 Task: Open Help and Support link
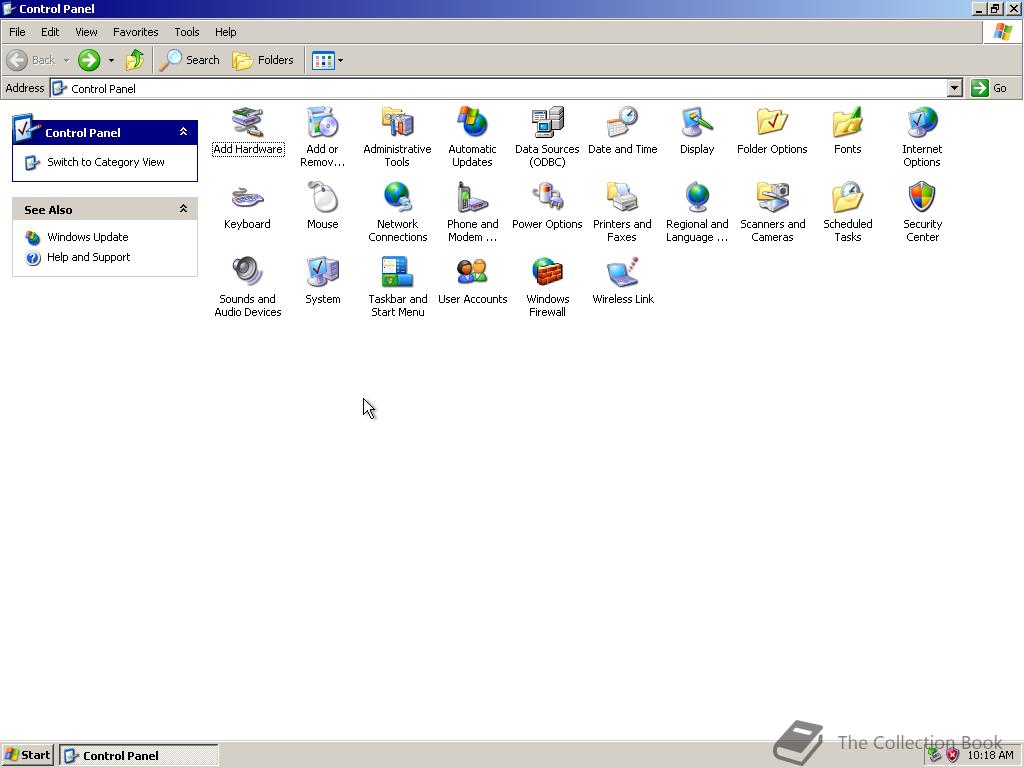click(88, 257)
